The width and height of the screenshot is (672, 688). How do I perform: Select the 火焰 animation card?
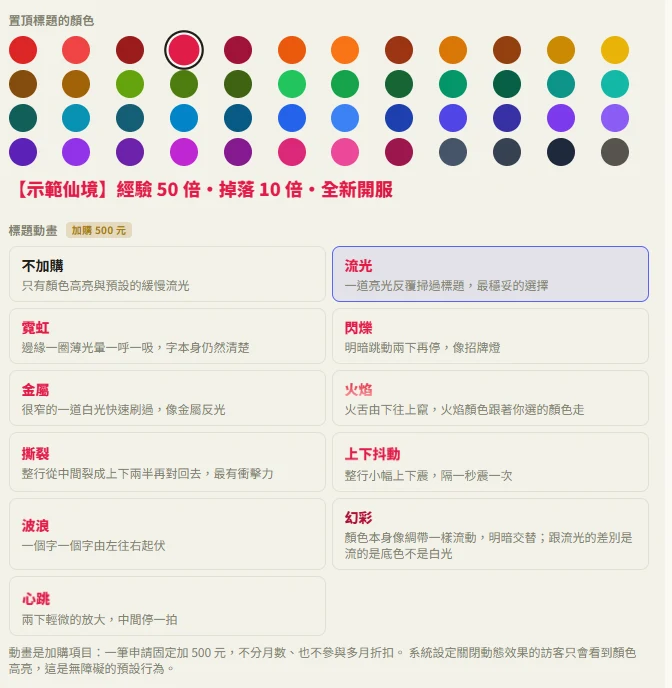pos(490,398)
